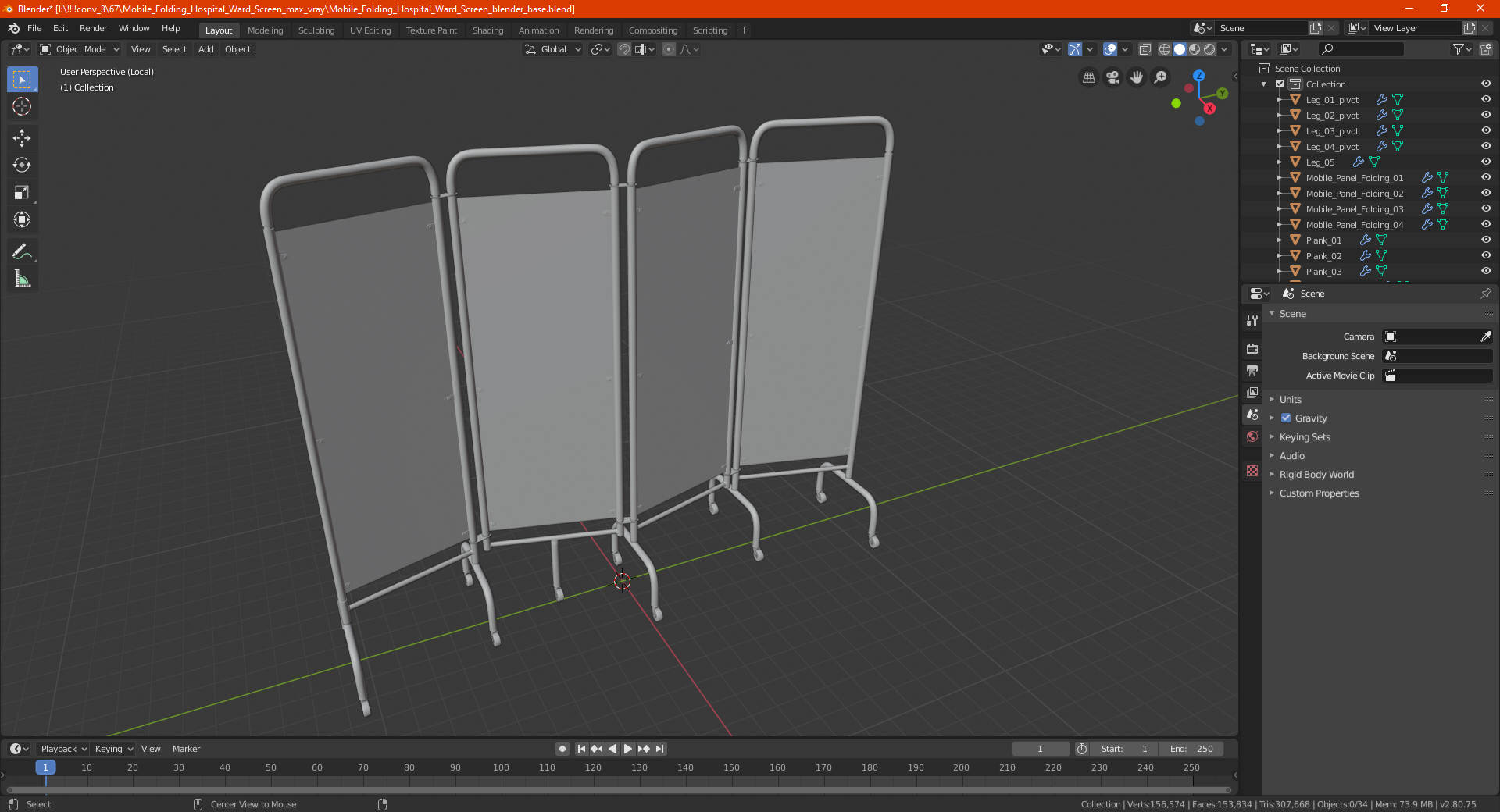This screenshot has width=1500, height=812.
Task: Hide Mobile_Panel_Folding_04 in viewport
Action: pyautogui.click(x=1486, y=224)
